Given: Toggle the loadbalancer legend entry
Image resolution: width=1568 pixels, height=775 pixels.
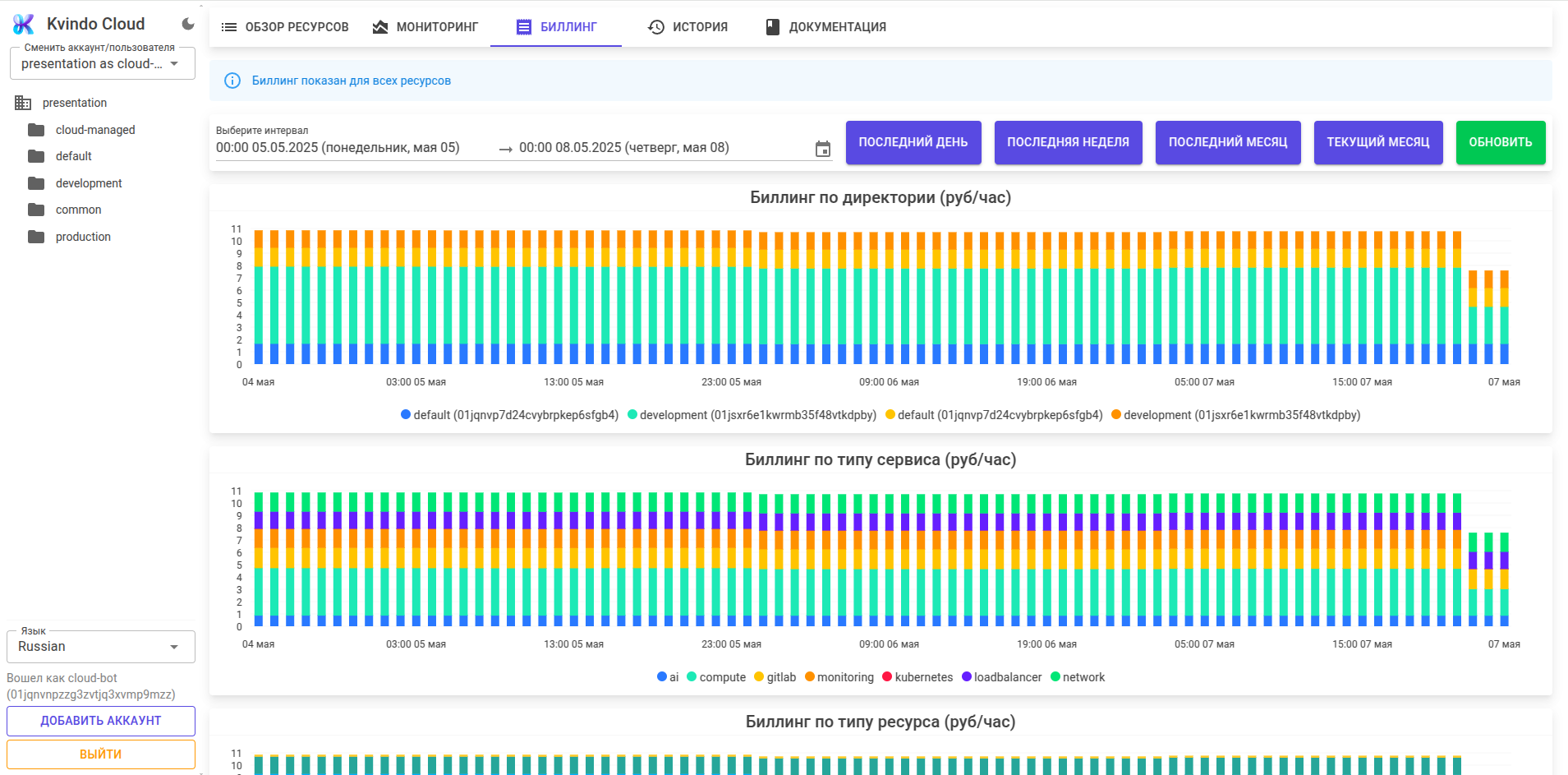Looking at the screenshot, I should (x=1002, y=677).
